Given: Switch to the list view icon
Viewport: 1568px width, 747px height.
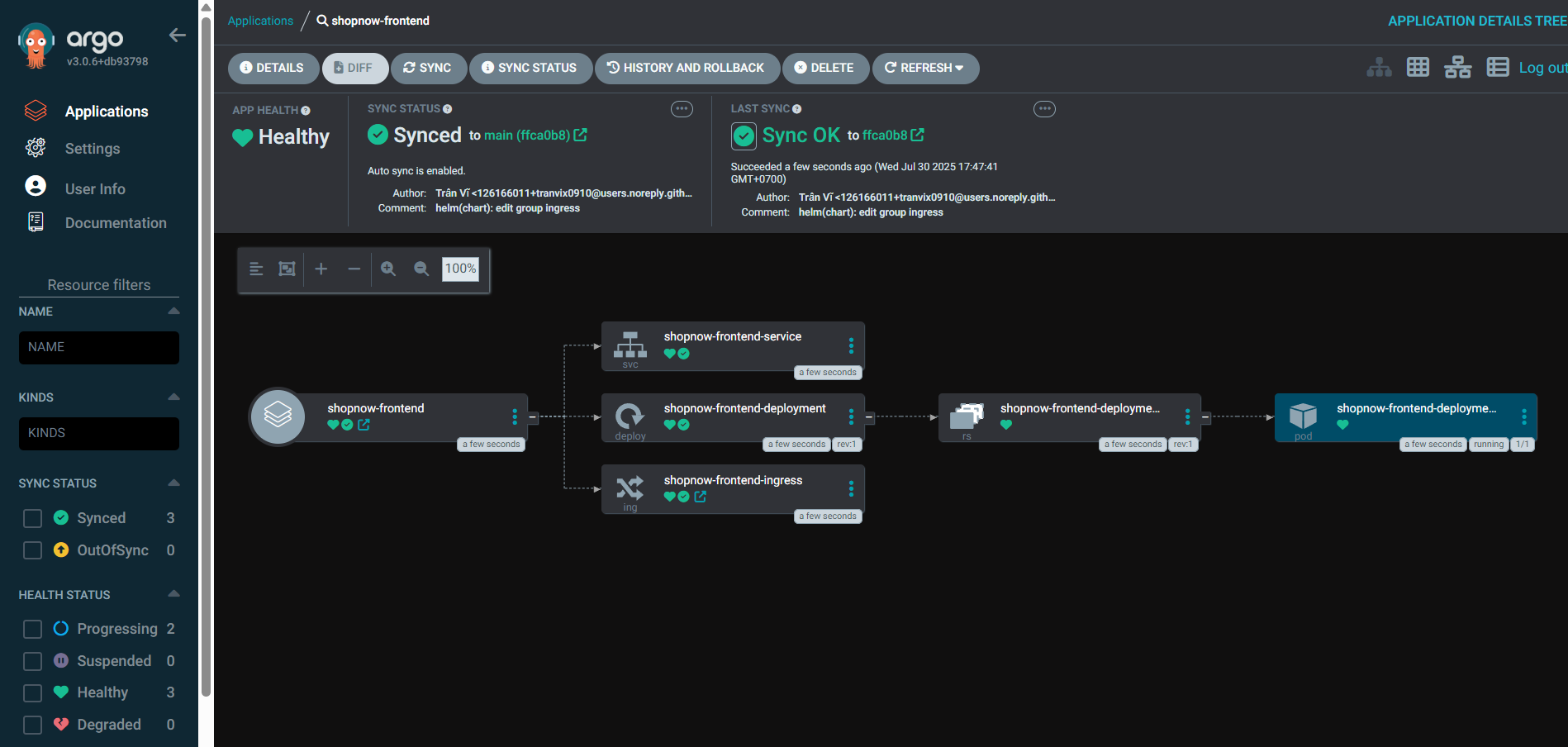Looking at the screenshot, I should (1497, 68).
